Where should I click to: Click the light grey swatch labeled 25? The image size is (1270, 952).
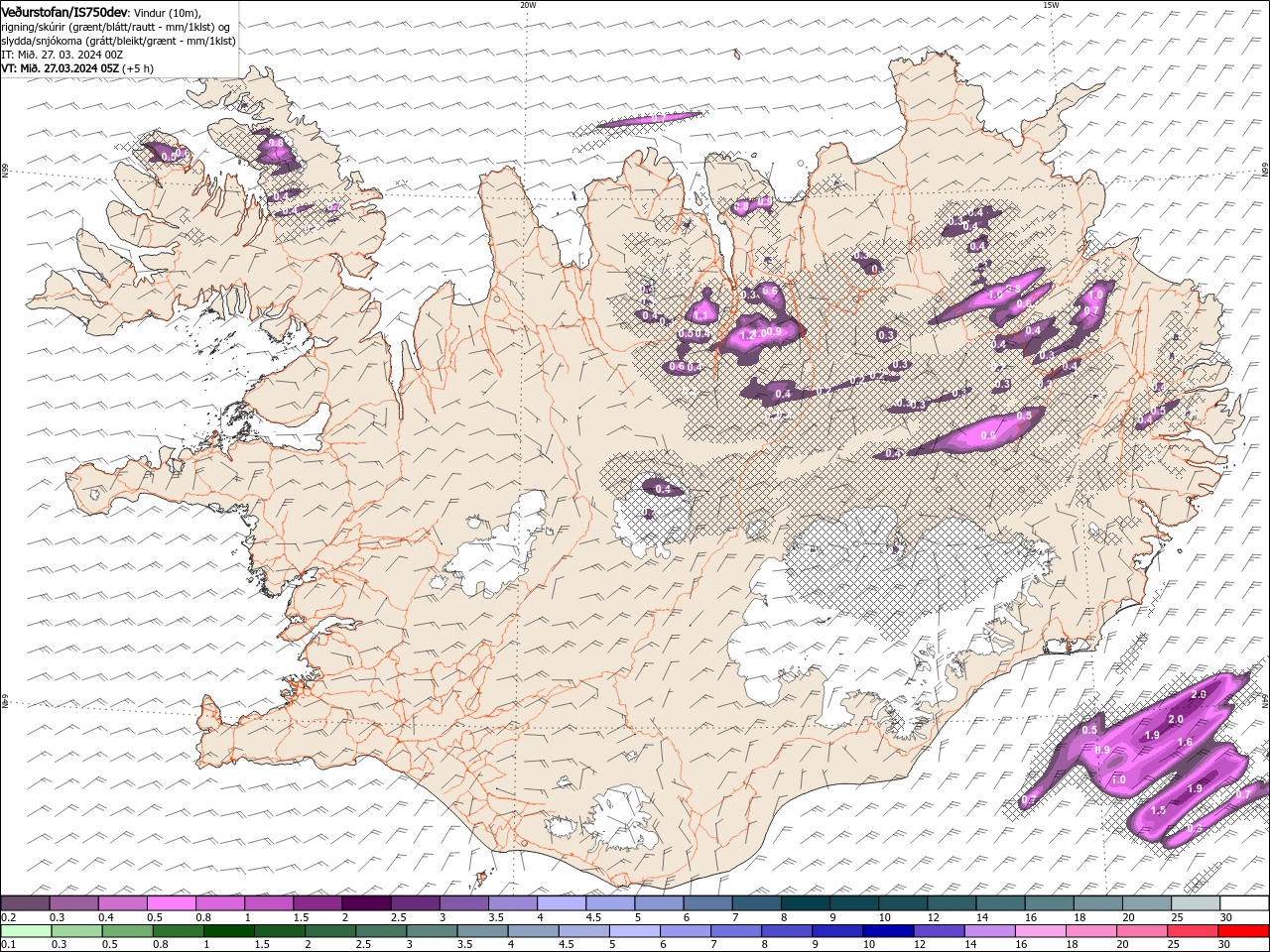[x=1196, y=903]
